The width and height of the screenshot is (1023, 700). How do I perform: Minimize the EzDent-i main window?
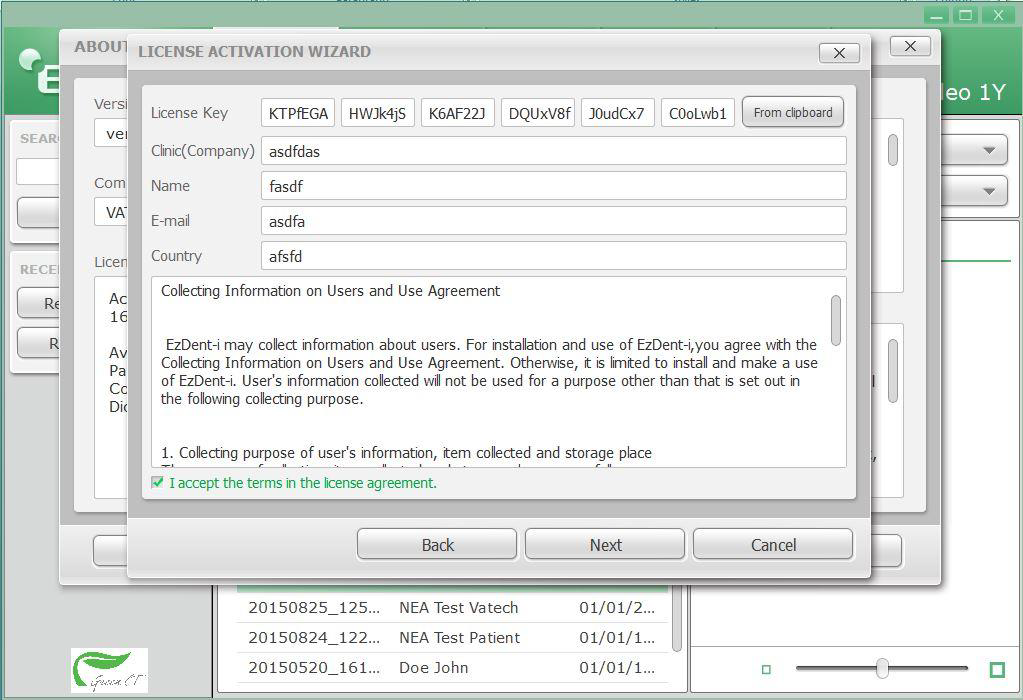coord(938,16)
